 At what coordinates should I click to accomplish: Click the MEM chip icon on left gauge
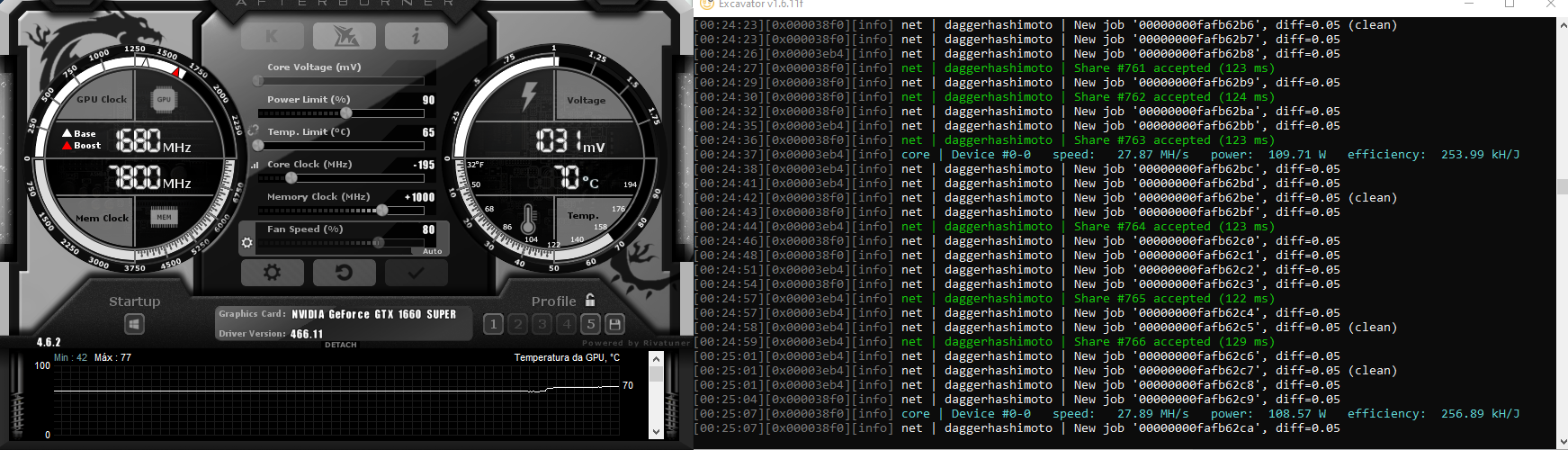pos(164,217)
